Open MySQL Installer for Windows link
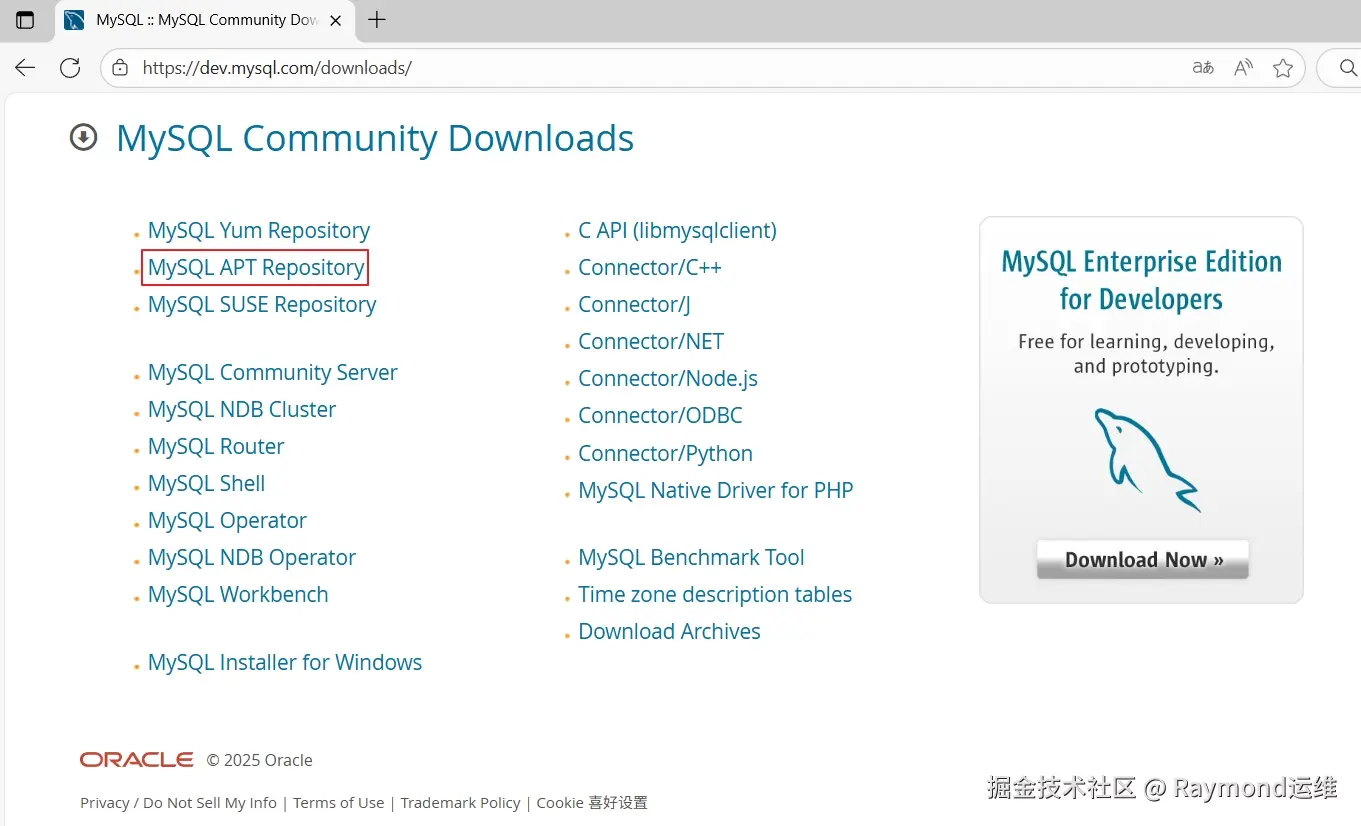Screen dimensions: 1361x826 coord(285,662)
